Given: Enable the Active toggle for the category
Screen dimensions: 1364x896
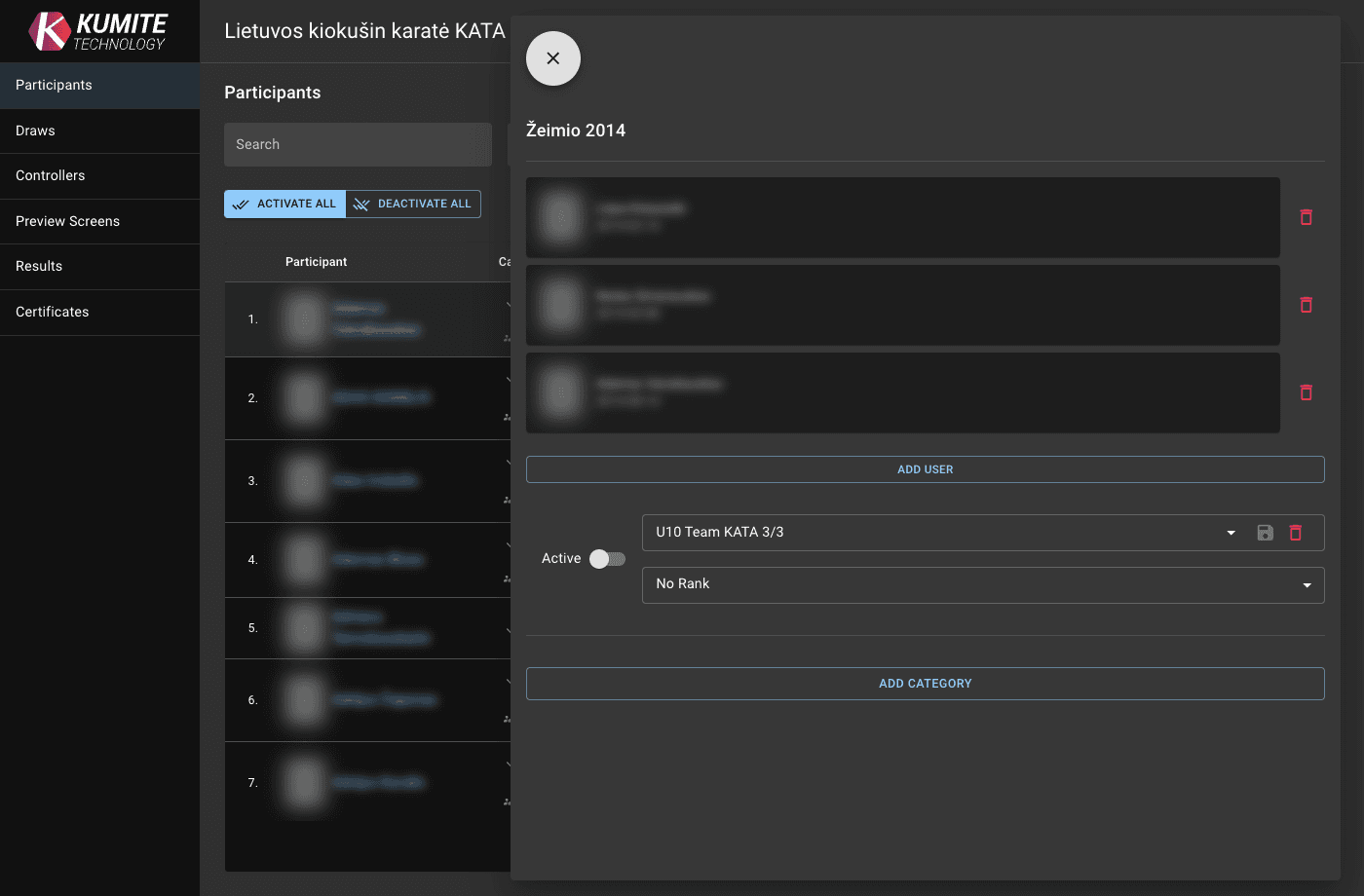Looking at the screenshot, I should (606, 558).
